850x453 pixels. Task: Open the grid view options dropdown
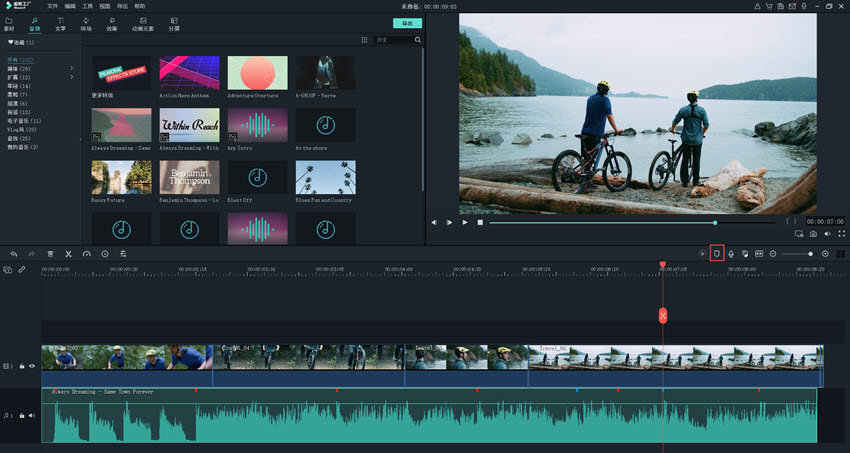(x=365, y=40)
